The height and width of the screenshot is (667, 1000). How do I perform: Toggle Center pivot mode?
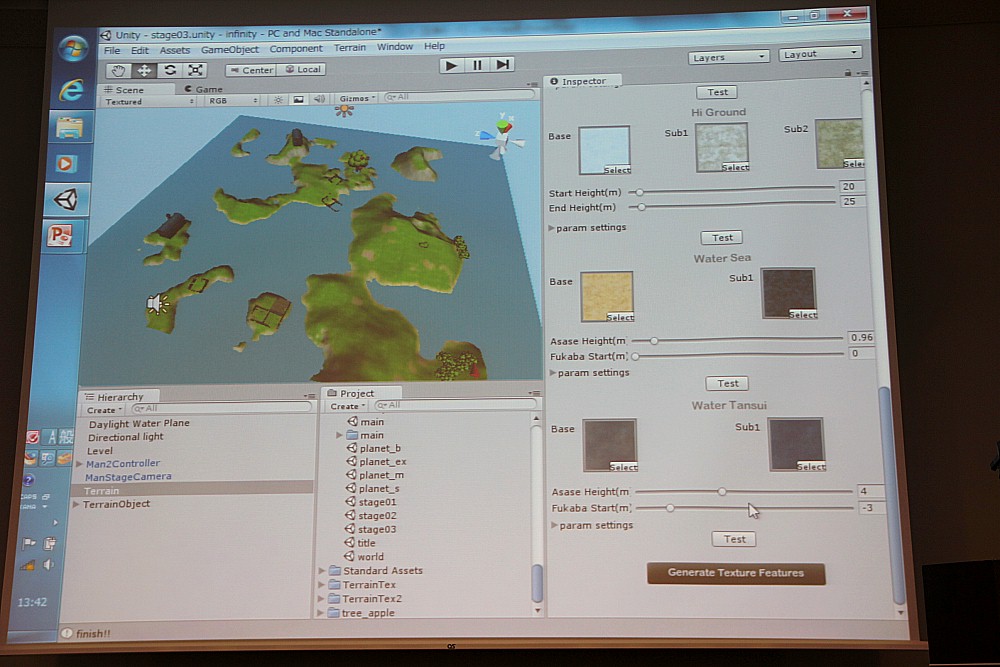251,70
